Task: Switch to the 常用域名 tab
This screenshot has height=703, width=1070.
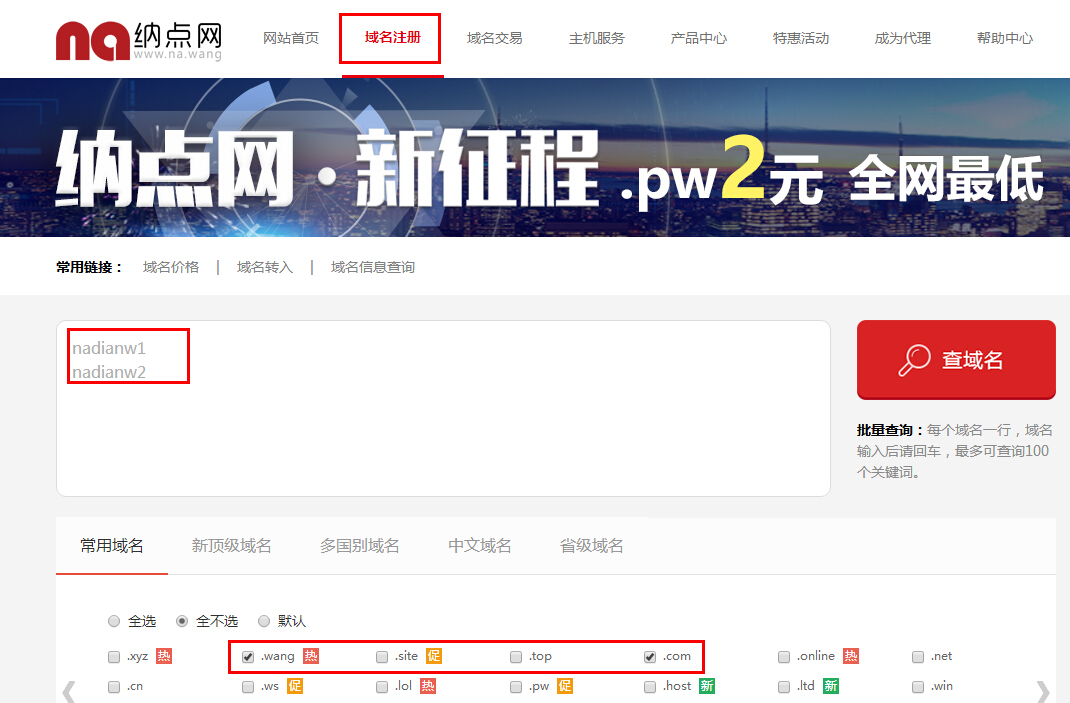Action: click(x=112, y=545)
